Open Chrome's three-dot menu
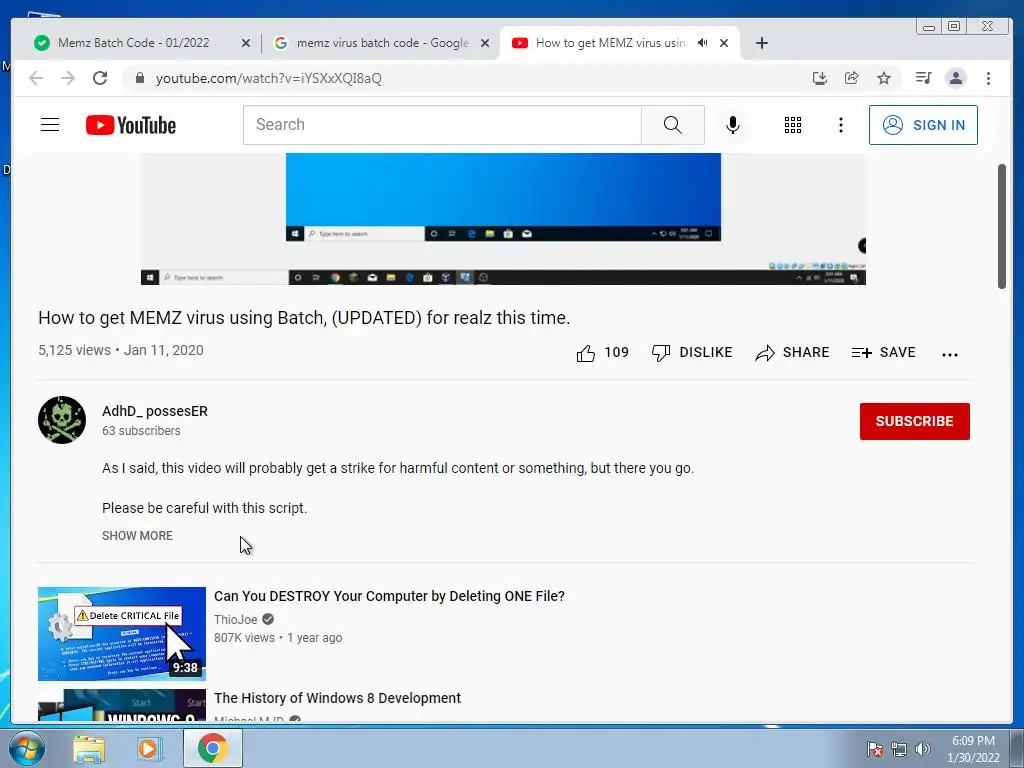The width and height of the screenshot is (1024, 768). pos(988,78)
